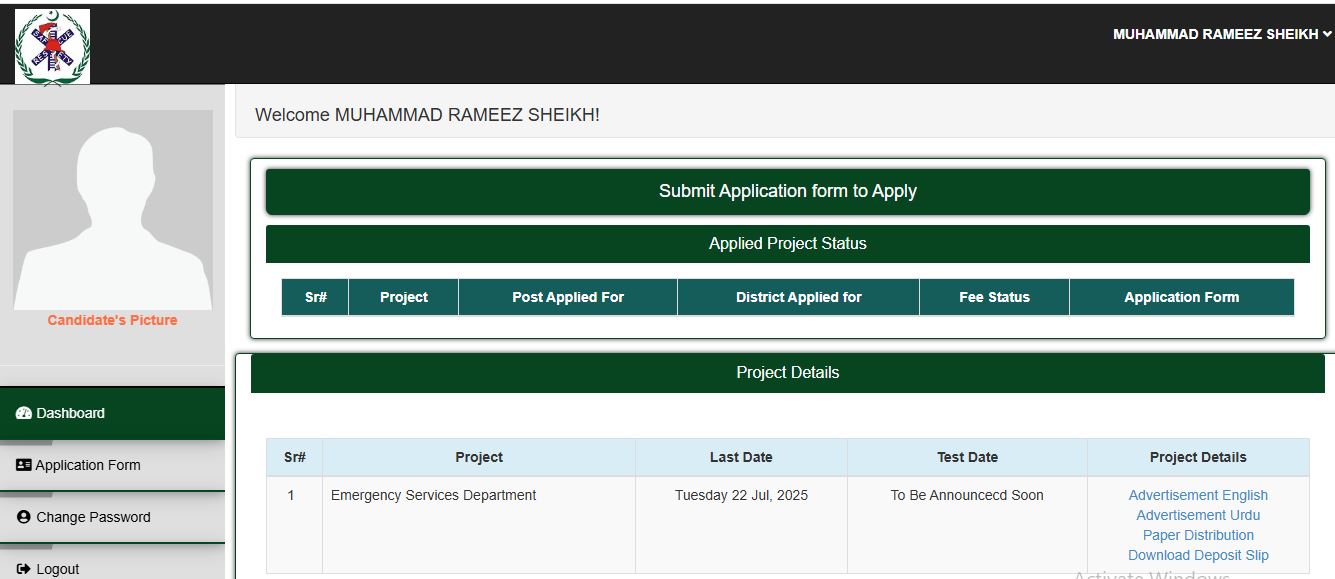
Task: Open the Advertisement Urdu link
Action: pyautogui.click(x=1198, y=515)
